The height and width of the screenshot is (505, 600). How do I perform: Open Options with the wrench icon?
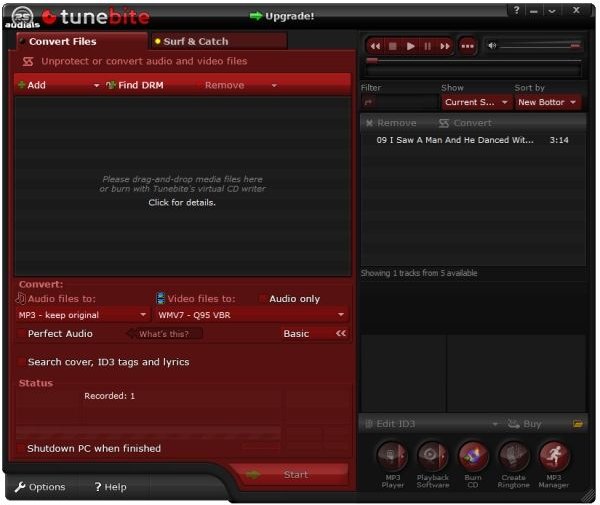point(40,487)
